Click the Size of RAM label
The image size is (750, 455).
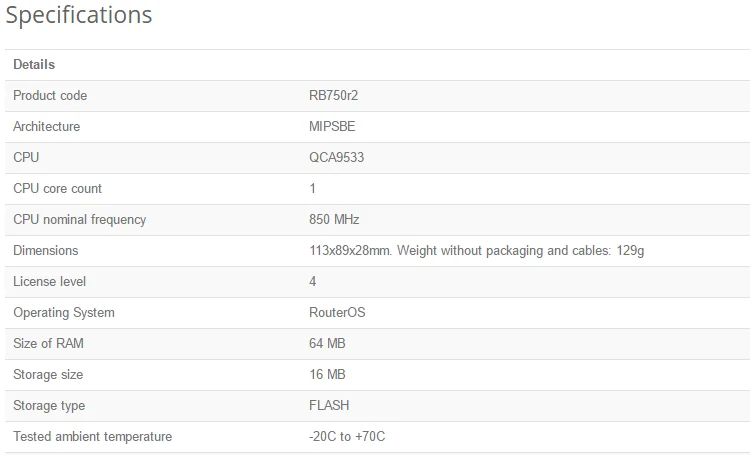point(48,344)
